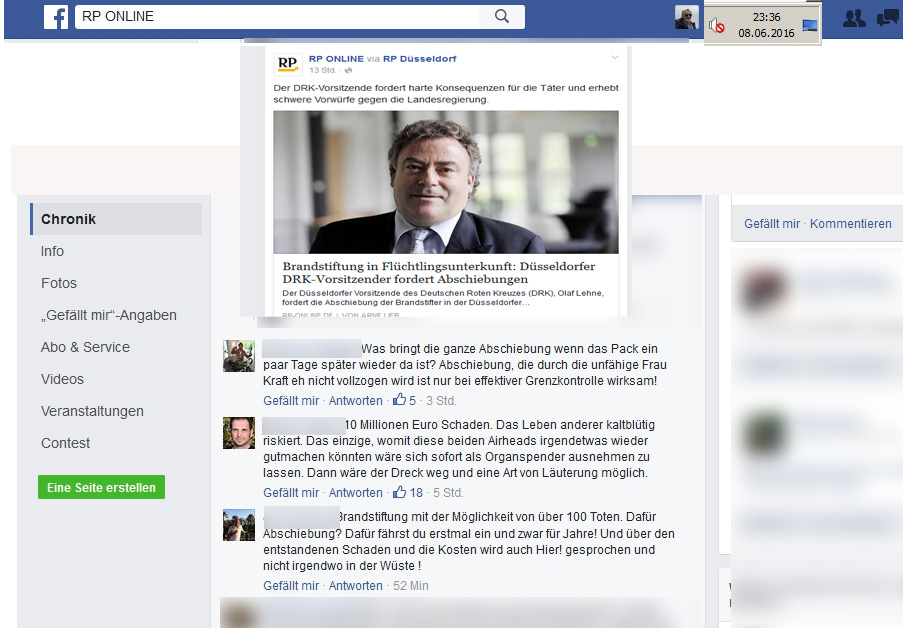This screenshot has height=628, width=903.
Task: Click Gefällt mir in the right column
Action: (772, 224)
